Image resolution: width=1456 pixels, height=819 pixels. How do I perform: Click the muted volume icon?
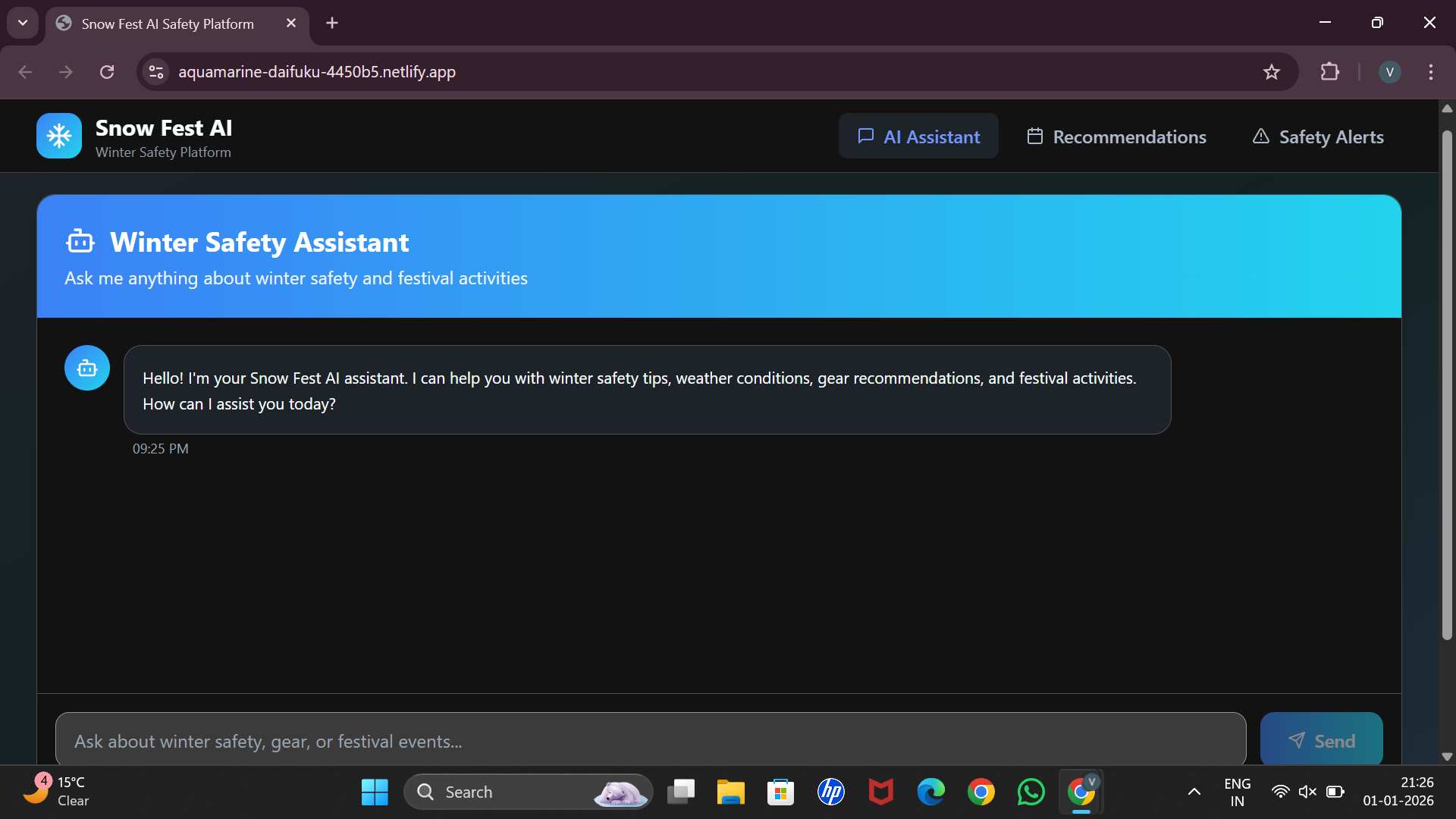1307,792
